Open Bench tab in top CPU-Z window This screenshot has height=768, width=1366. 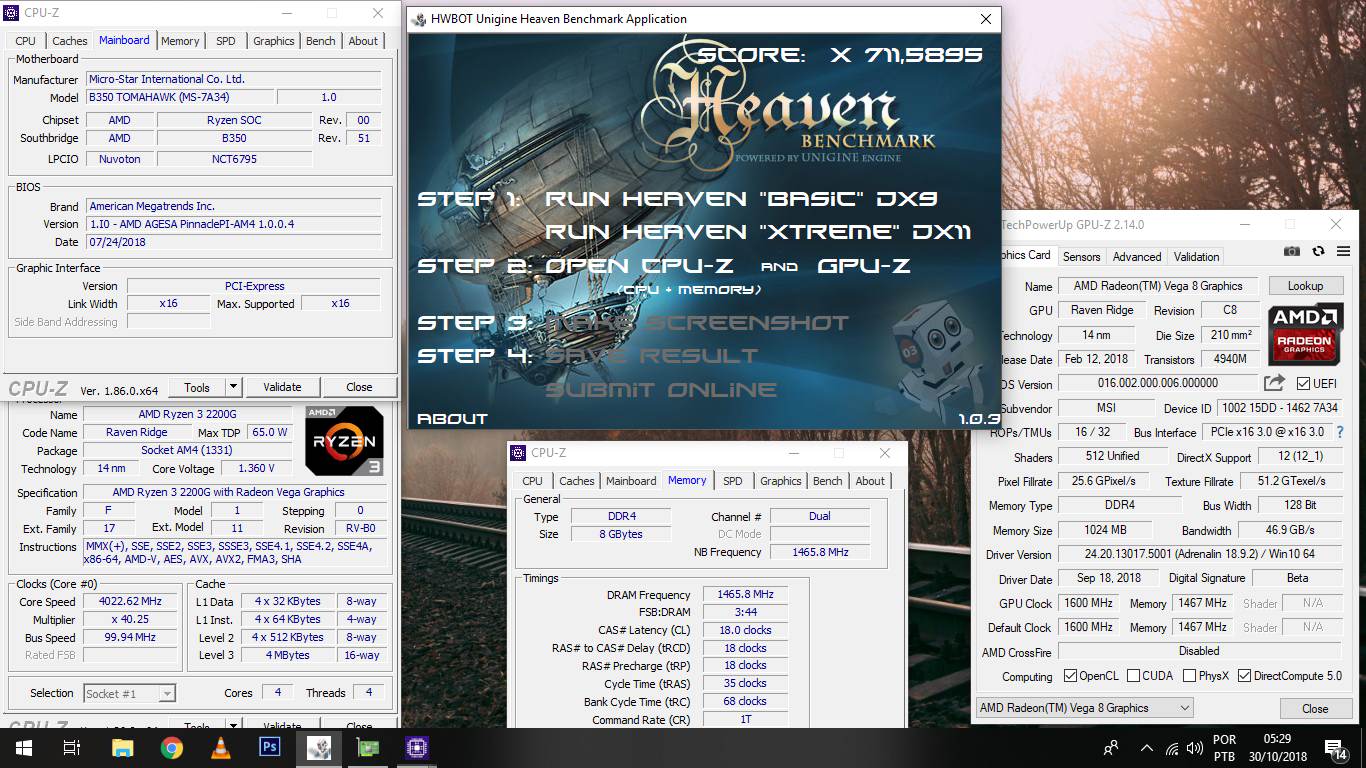(321, 41)
